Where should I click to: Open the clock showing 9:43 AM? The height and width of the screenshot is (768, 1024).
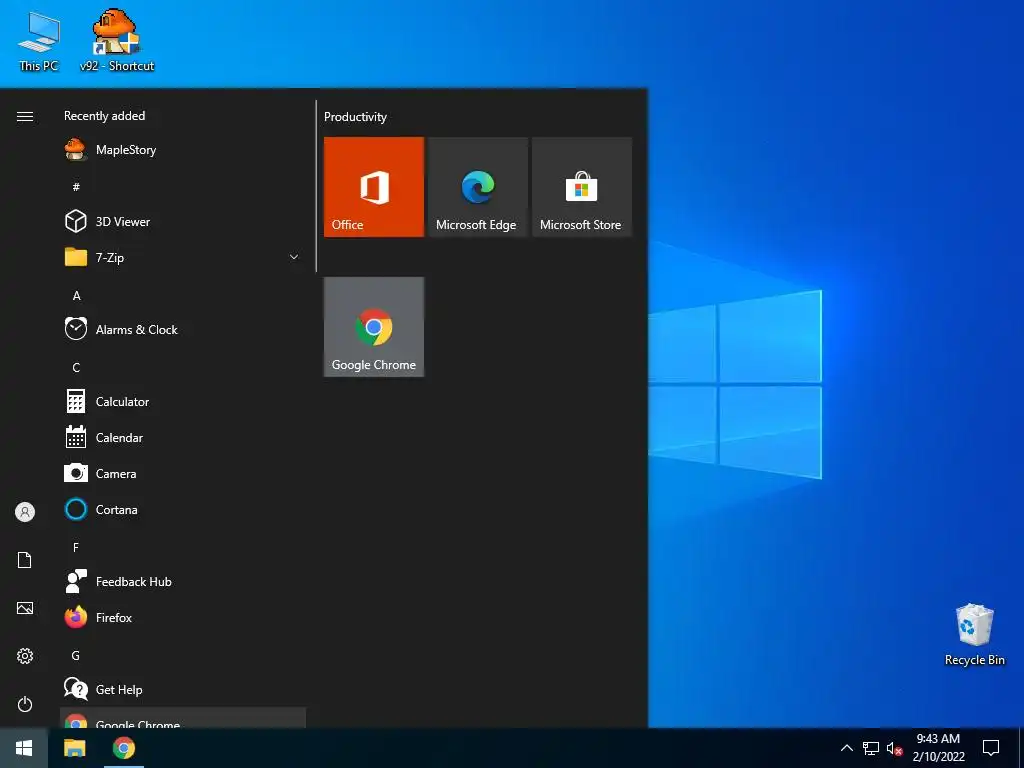point(938,748)
